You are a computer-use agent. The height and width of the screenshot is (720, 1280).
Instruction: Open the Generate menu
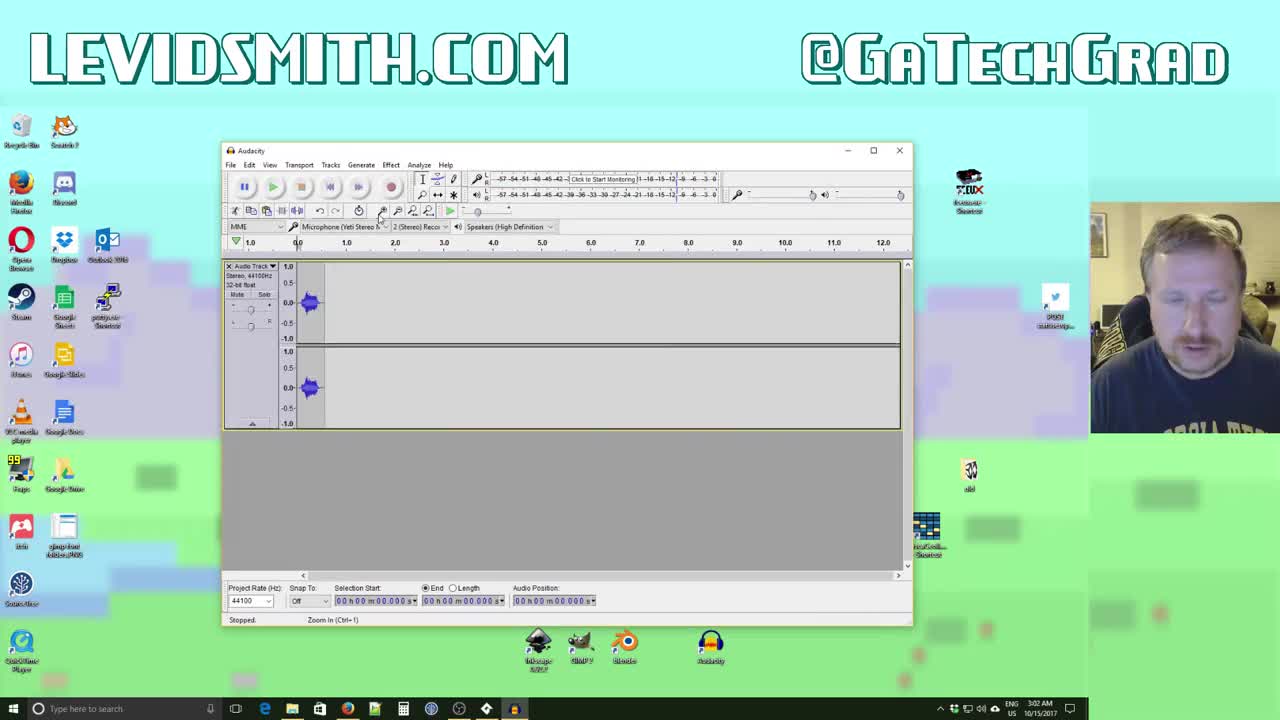tap(361, 165)
